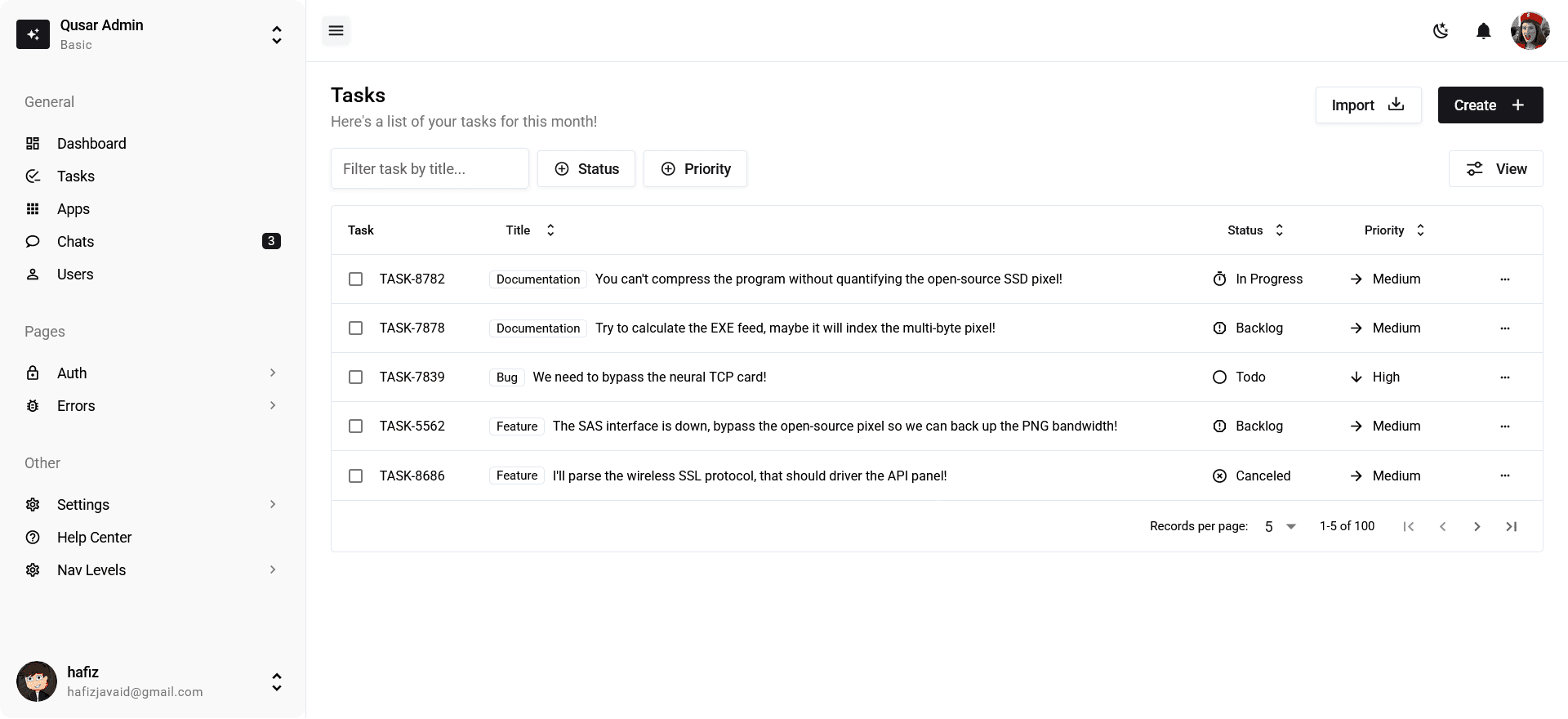Expand the Auth pages section
Viewport: 1568px width, 719px height.
(x=153, y=373)
